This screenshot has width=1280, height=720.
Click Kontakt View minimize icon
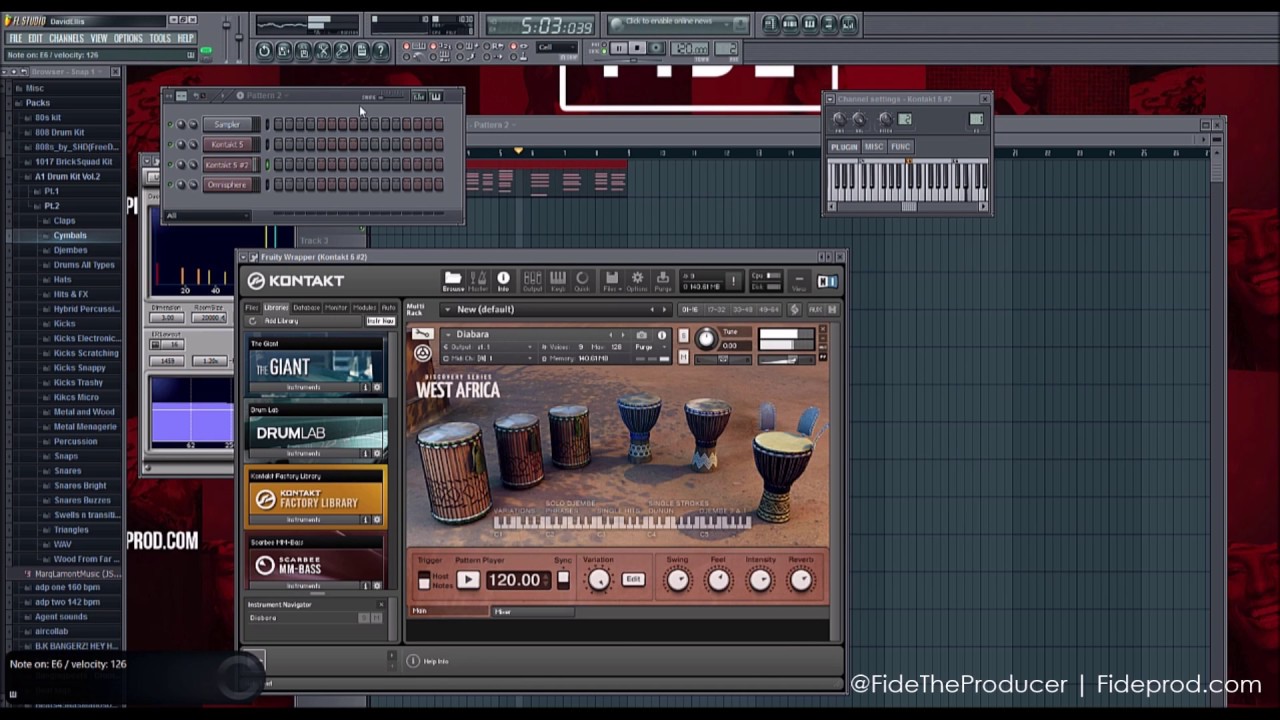tap(799, 281)
